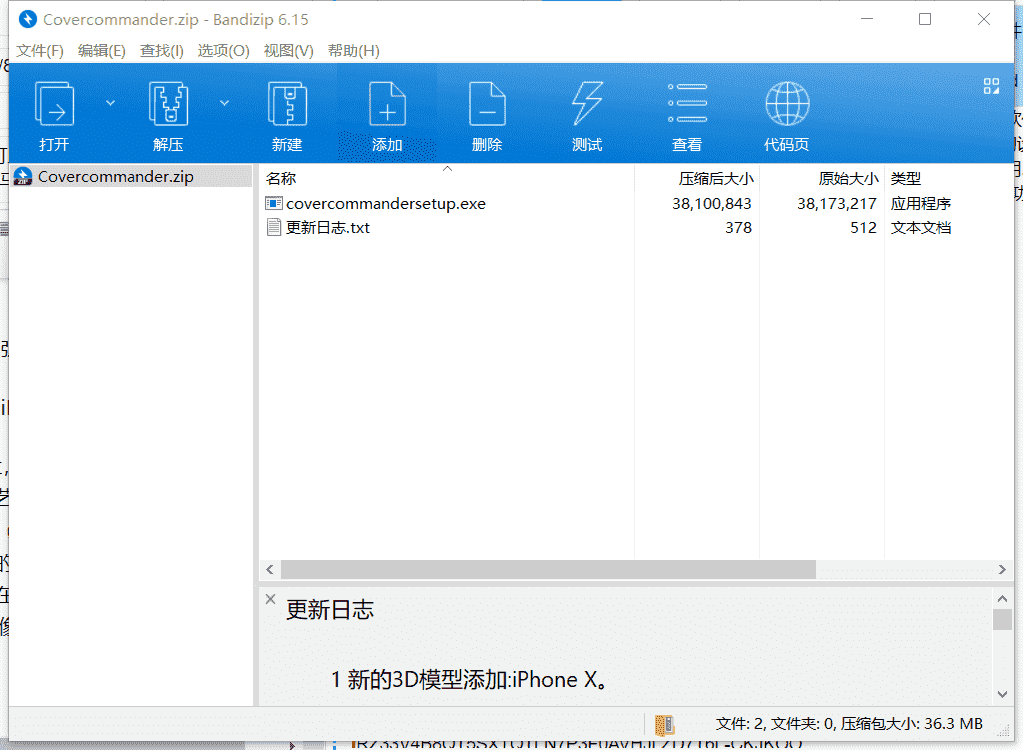Select the 更新日志.txt file row

click(637, 228)
